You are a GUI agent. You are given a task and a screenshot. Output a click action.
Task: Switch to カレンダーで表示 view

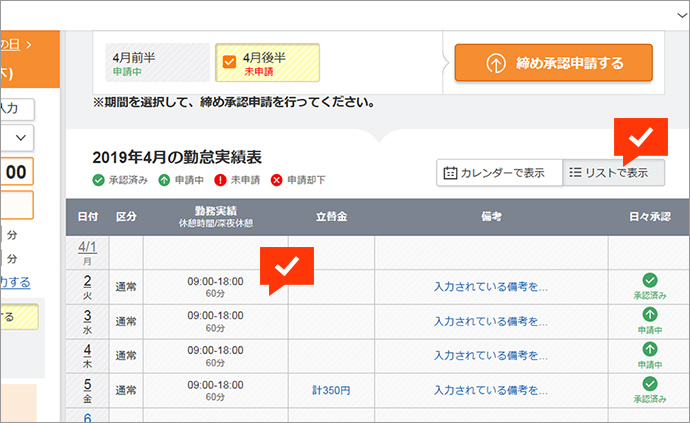click(x=499, y=173)
